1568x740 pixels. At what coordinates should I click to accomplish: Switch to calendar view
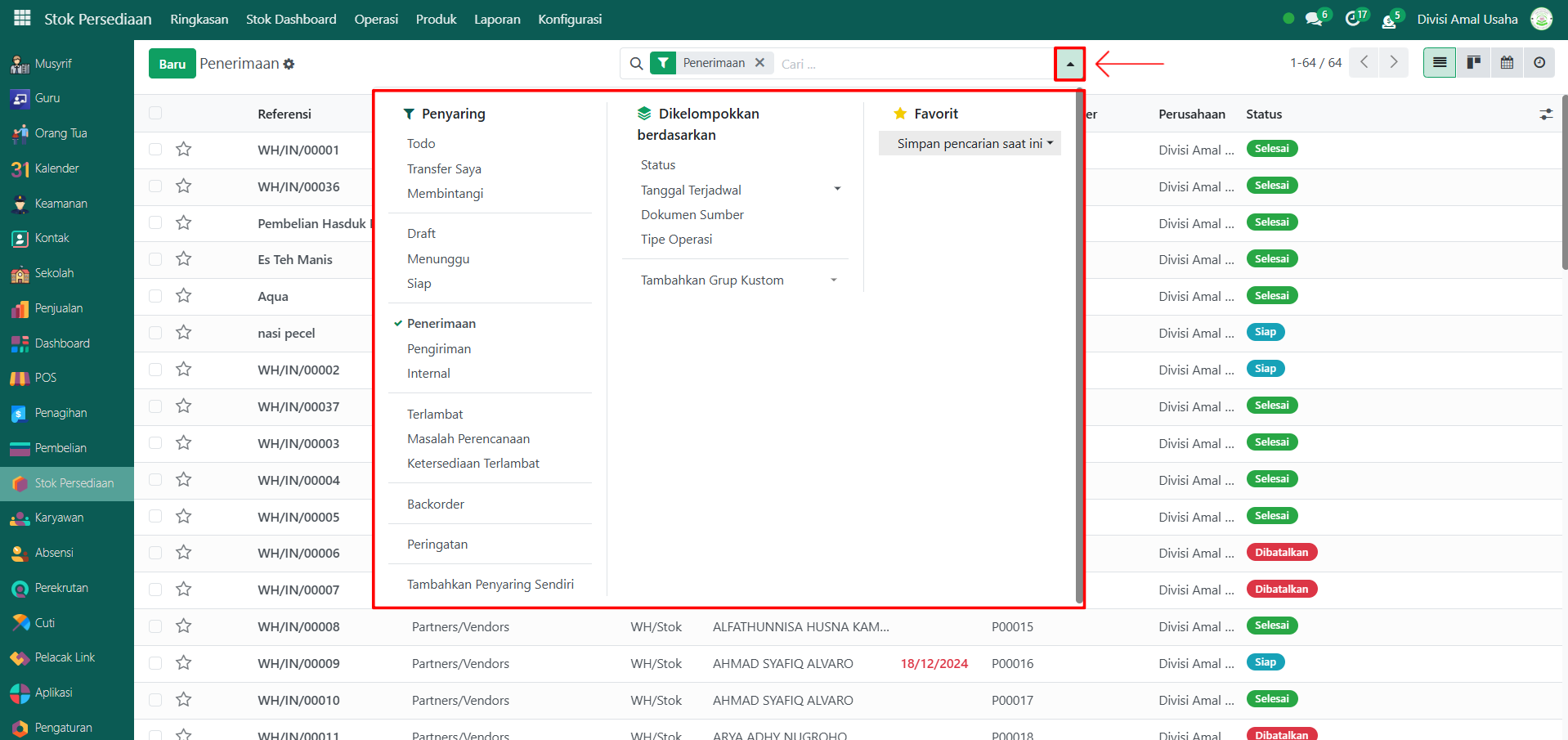[1507, 63]
